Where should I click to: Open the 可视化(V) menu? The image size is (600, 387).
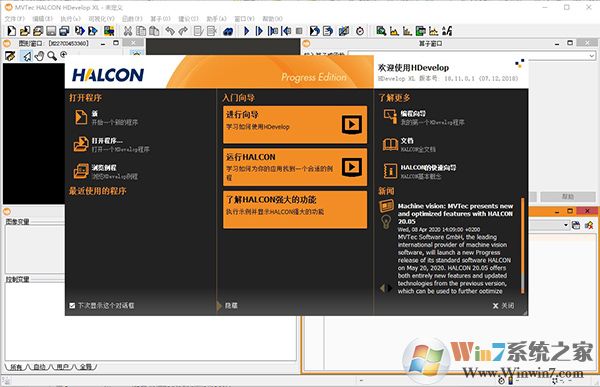(x=101, y=18)
